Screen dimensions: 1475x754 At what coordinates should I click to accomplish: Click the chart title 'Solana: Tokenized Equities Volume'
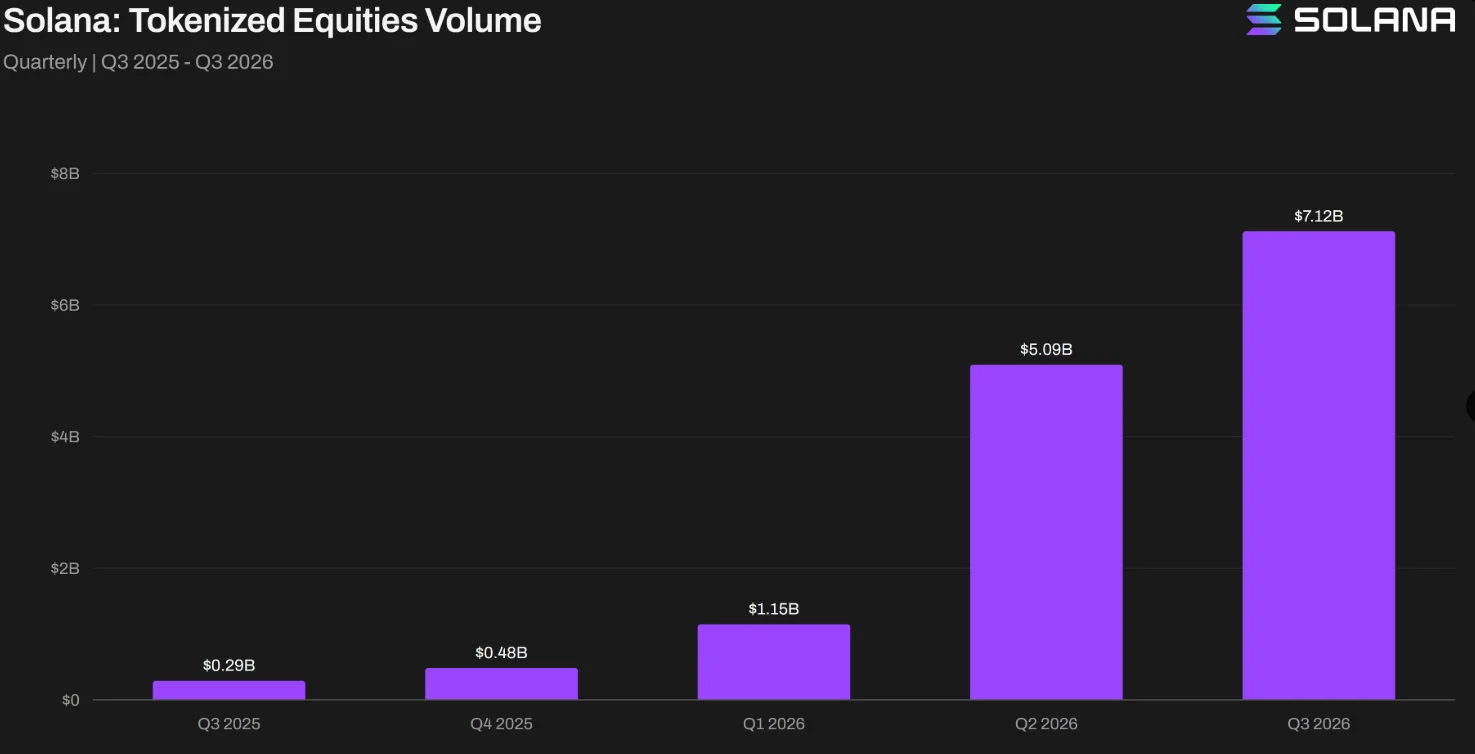tap(272, 20)
